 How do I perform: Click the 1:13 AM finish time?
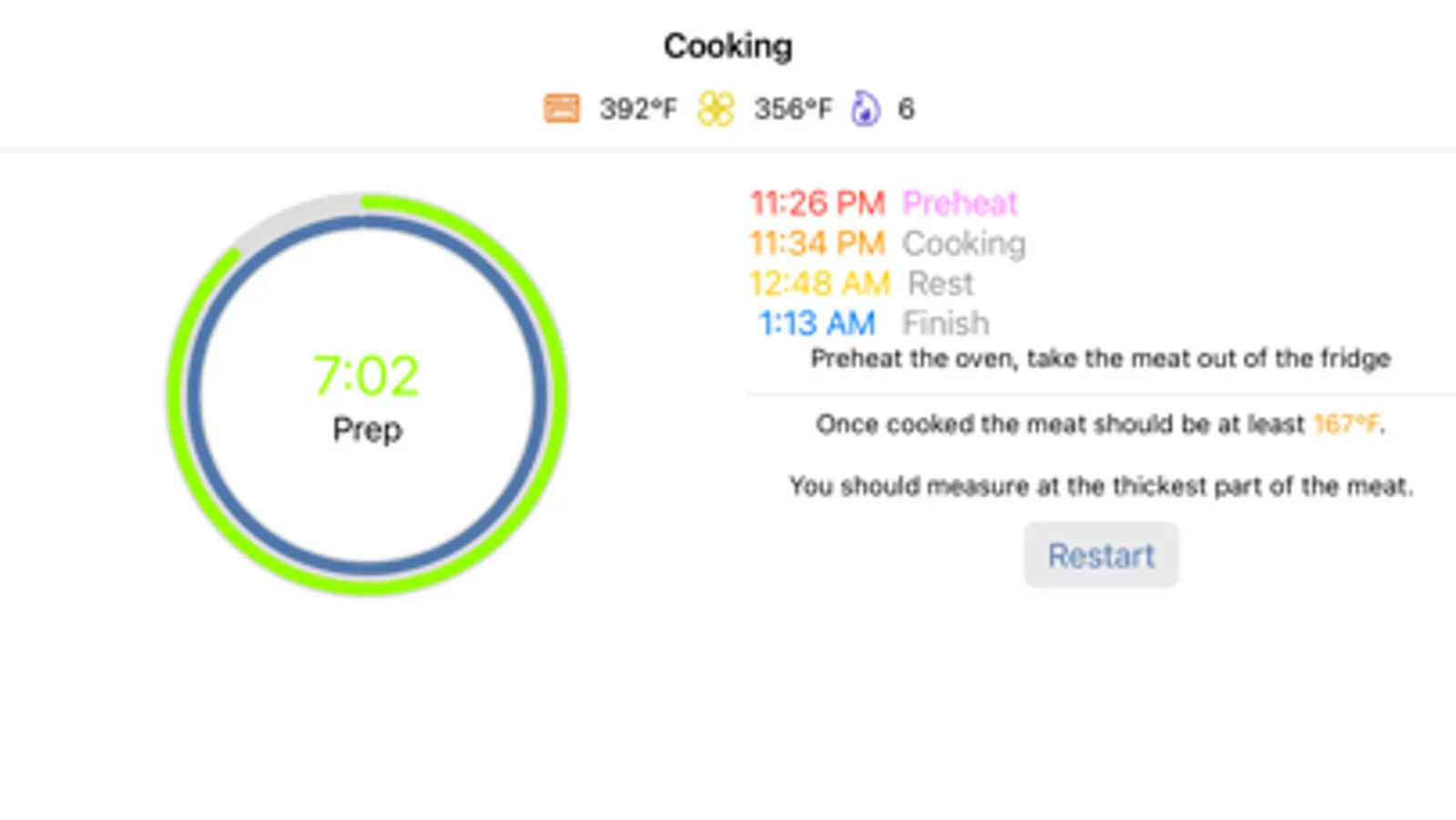(x=817, y=323)
